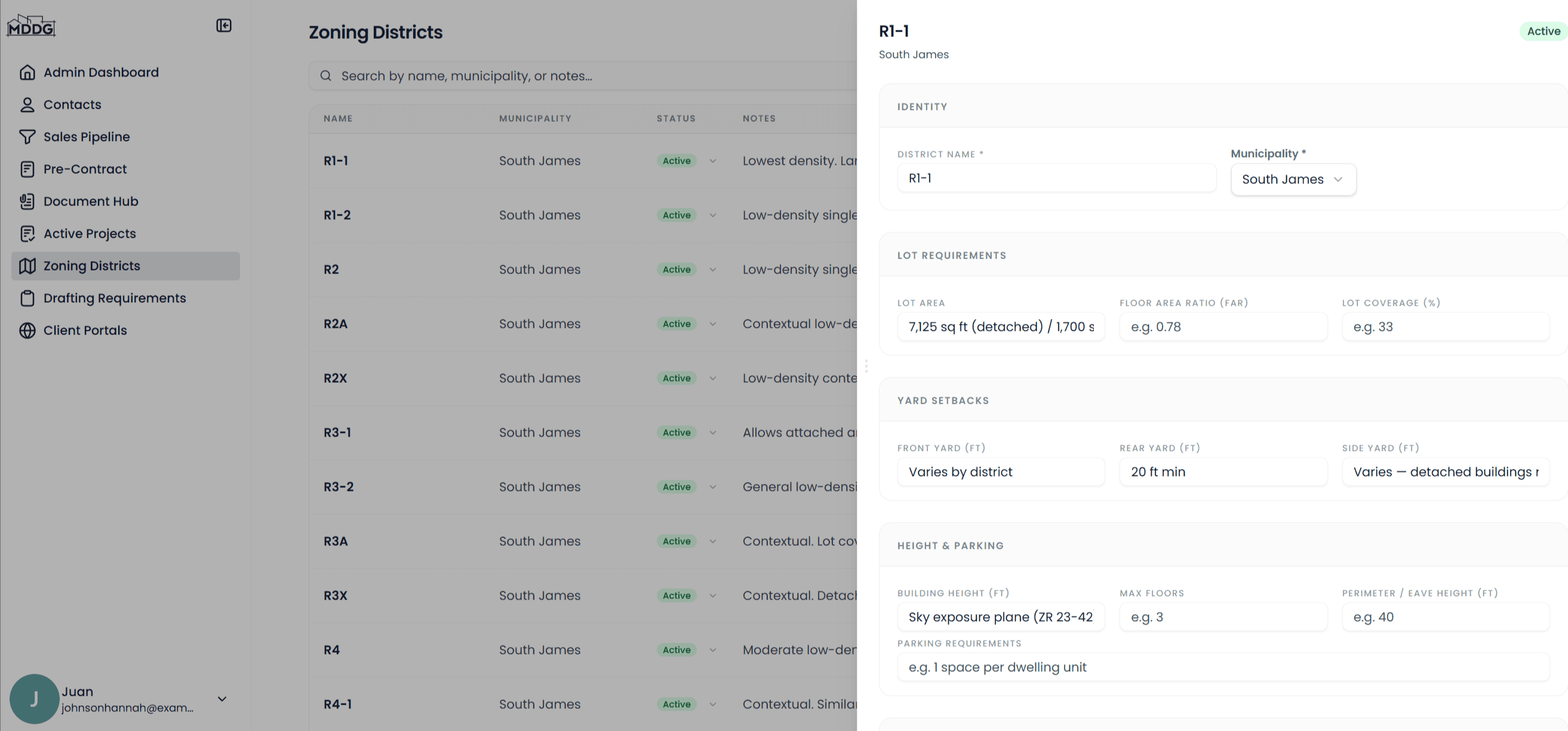Open Sales Pipeline in sidebar

point(125,137)
